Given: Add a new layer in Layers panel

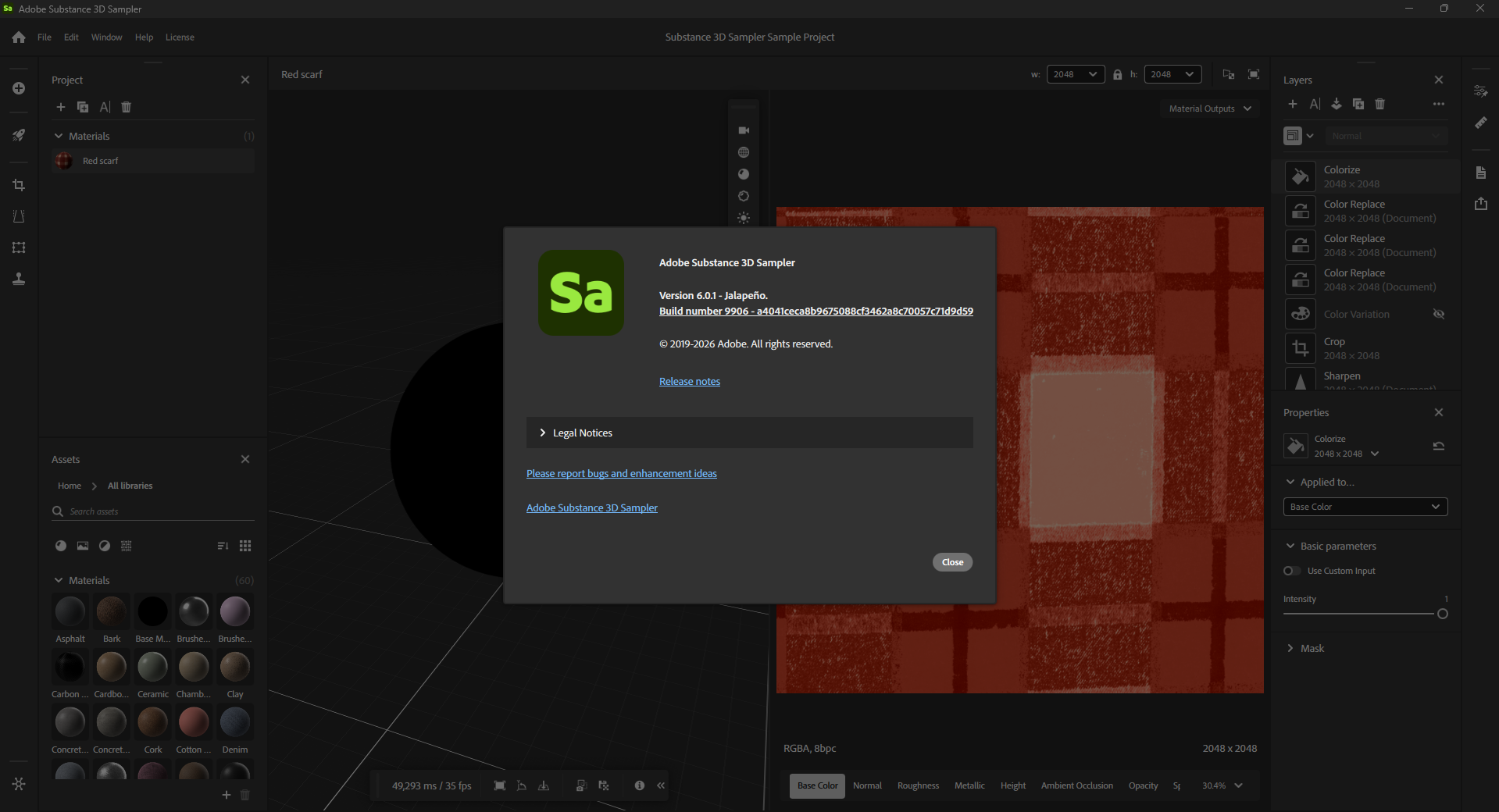Looking at the screenshot, I should (x=1293, y=104).
